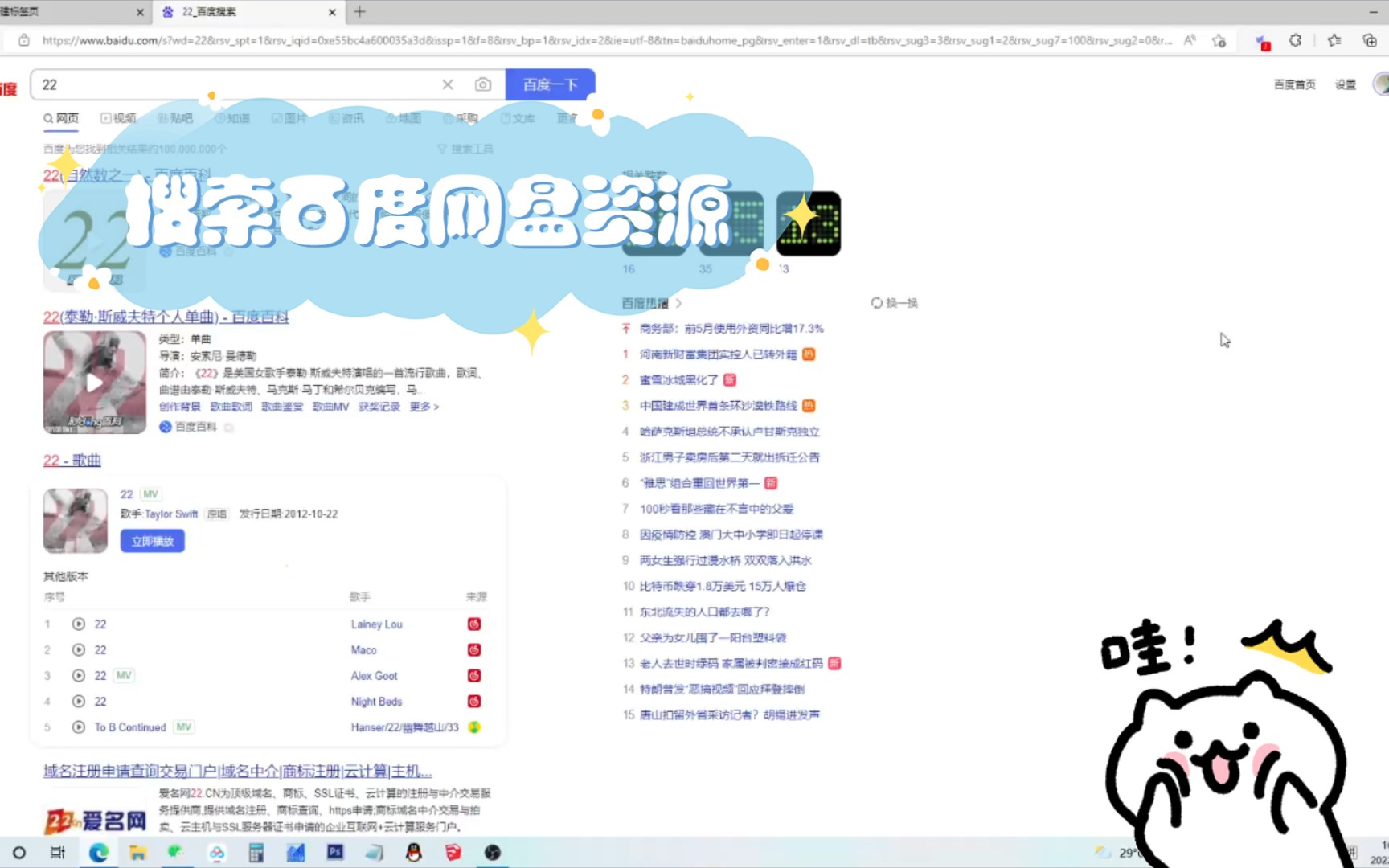Image resolution: width=1389 pixels, height=868 pixels.
Task: Play 22 by Lainey Lou
Action: click(79, 624)
